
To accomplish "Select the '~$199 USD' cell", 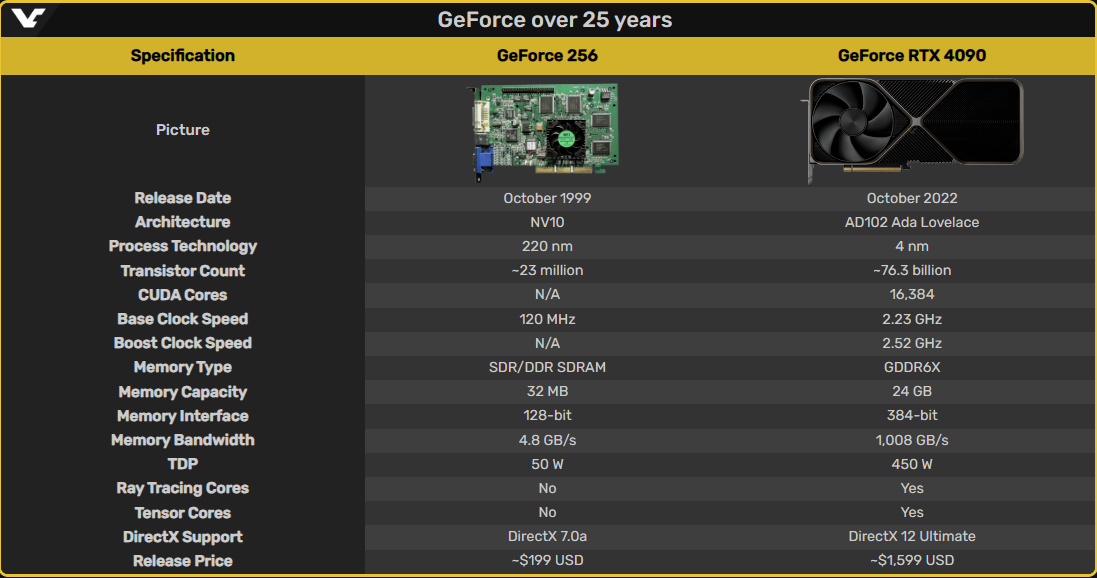I will click(547, 561).
